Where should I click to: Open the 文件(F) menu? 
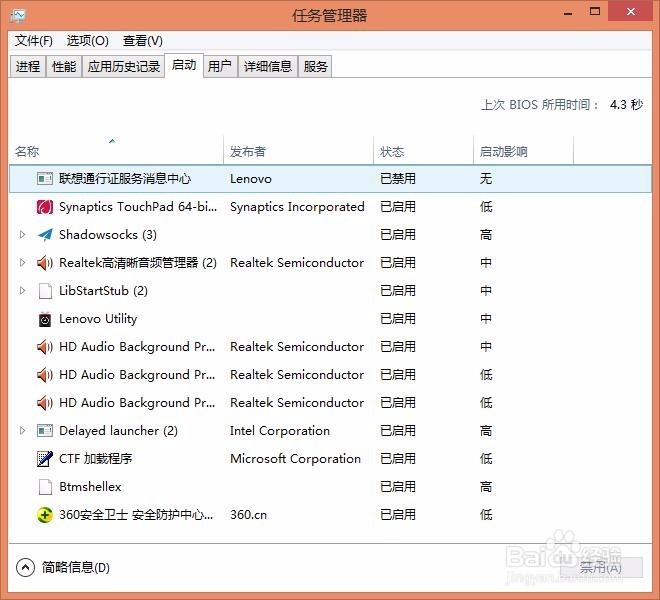tap(34, 41)
